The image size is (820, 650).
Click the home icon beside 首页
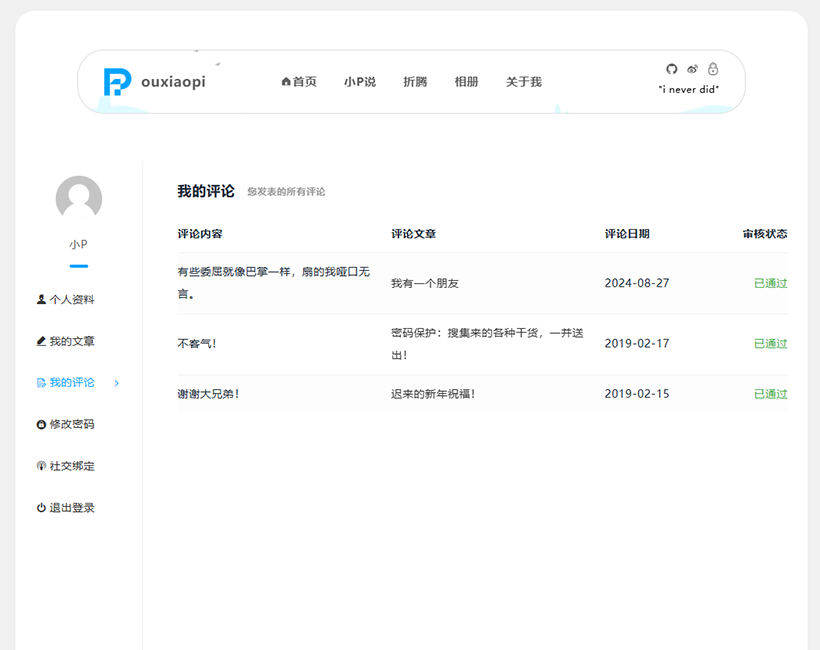tap(286, 82)
